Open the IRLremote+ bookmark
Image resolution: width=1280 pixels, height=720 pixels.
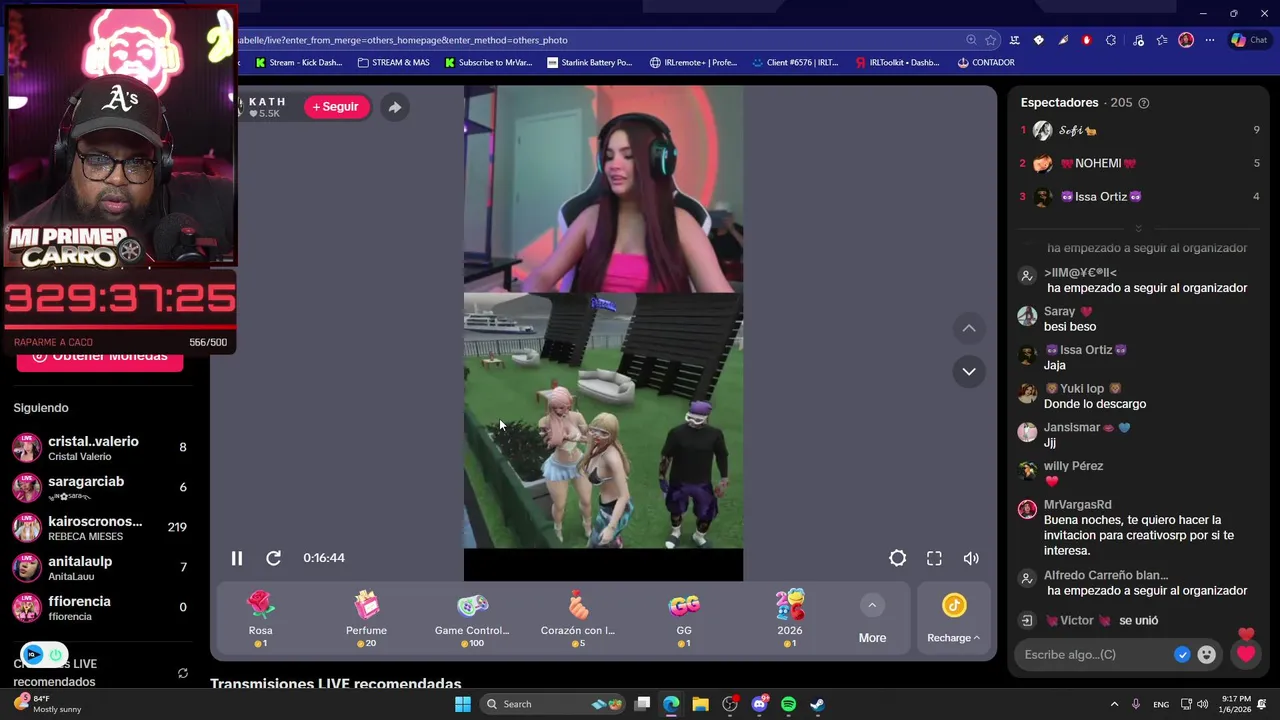pyautogui.click(x=693, y=62)
